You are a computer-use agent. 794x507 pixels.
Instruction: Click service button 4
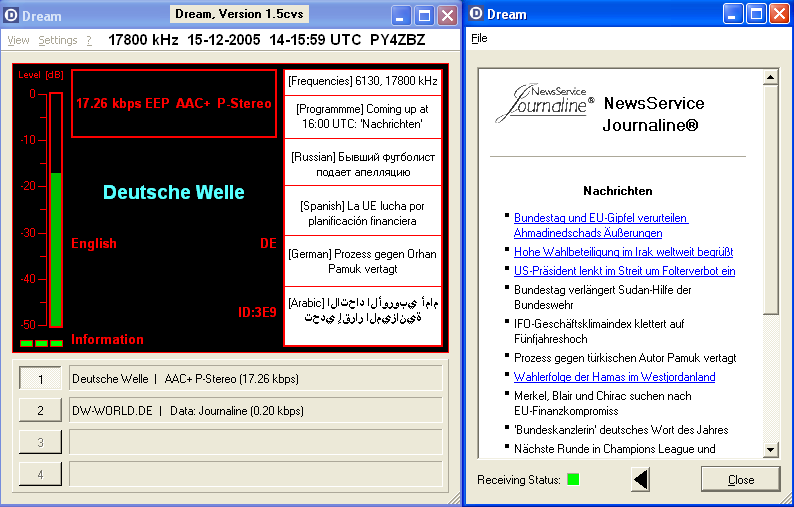point(41,474)
